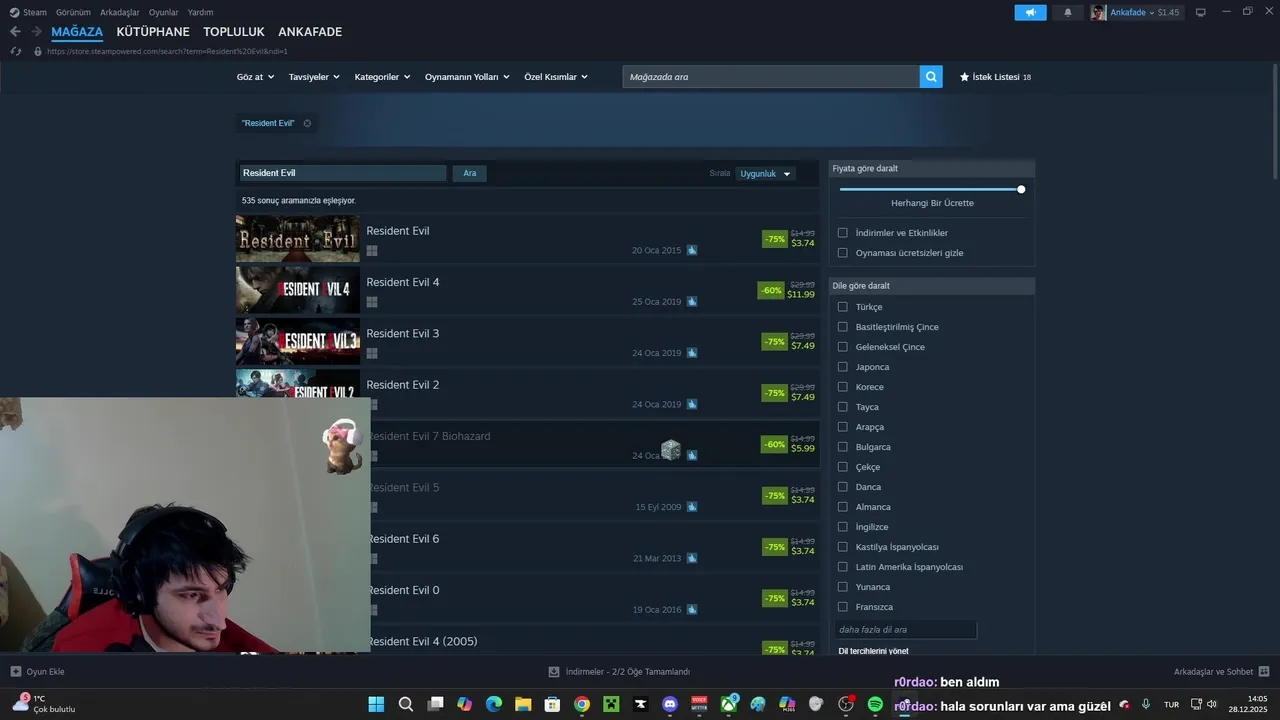Expand the Tavsiyeler dropdown
Image resolution: width=1280 pixels, height=720 pixels.
pyautogui.click(x=314, y=77)
